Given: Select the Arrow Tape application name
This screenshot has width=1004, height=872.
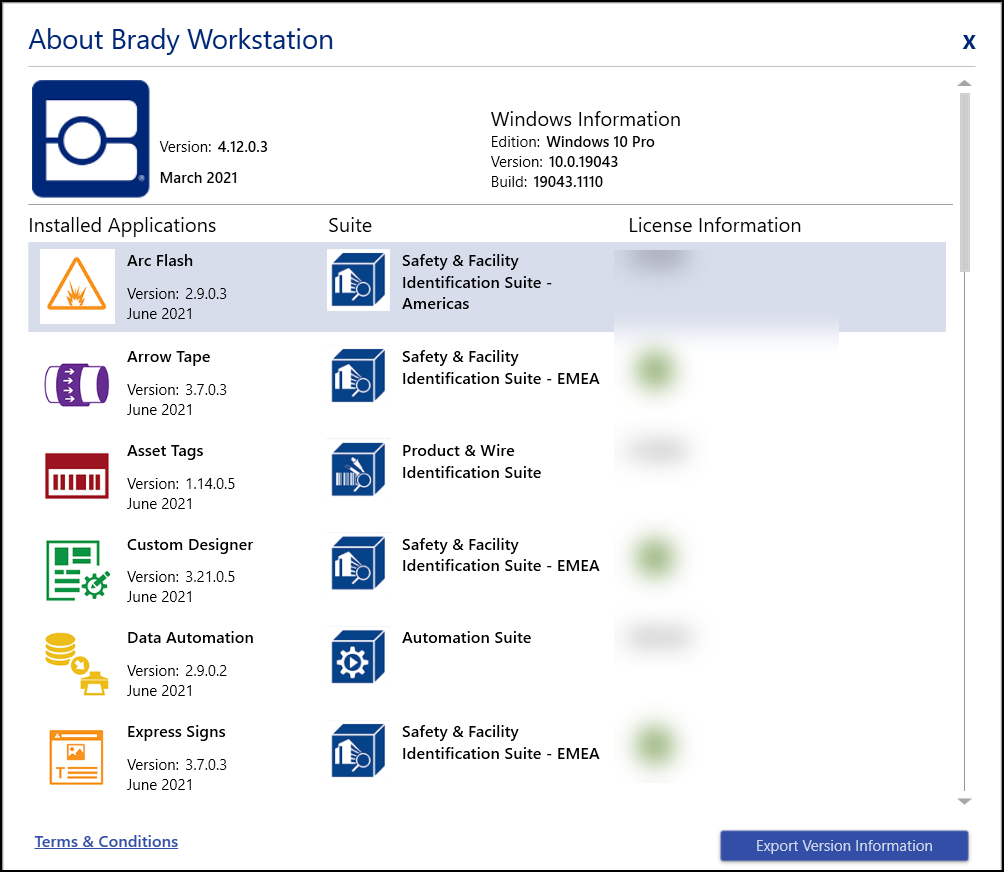Looking at the screenshot, I should [168, 357].
